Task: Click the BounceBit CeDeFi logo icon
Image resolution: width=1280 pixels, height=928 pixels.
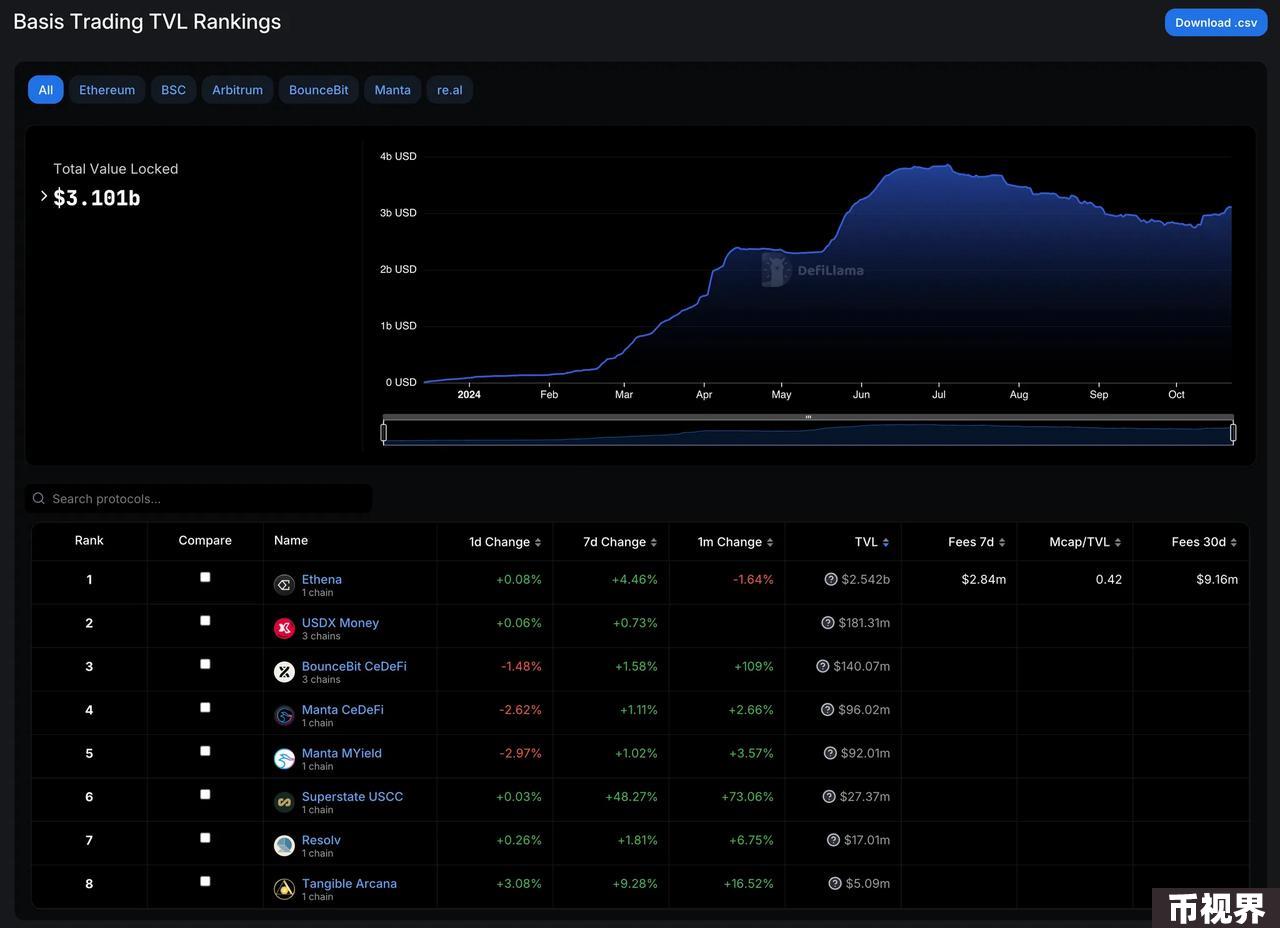Action: (x=284, y=672)
